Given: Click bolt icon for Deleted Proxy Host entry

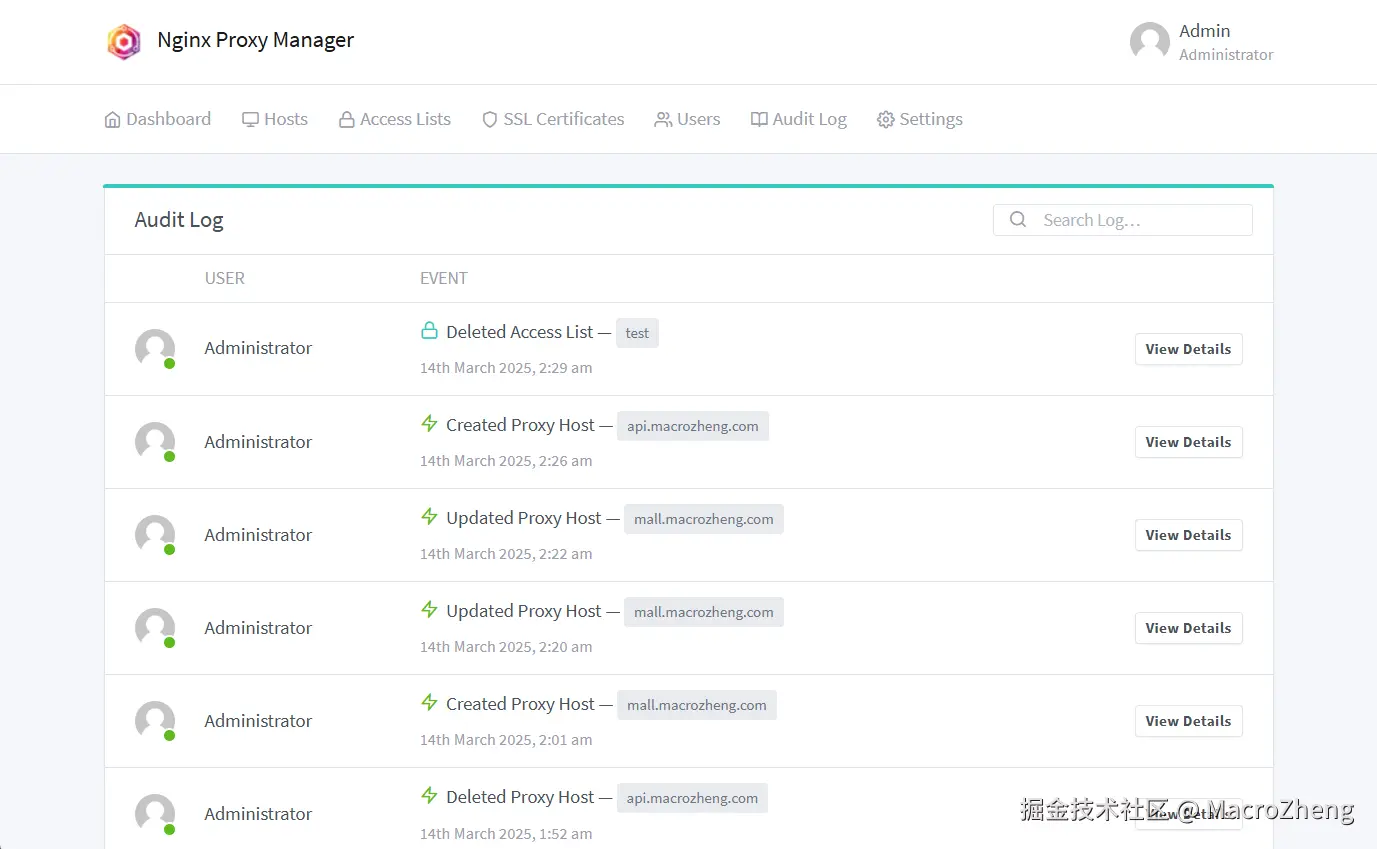Looking at the screenshot, I should (x=429, y=796).
